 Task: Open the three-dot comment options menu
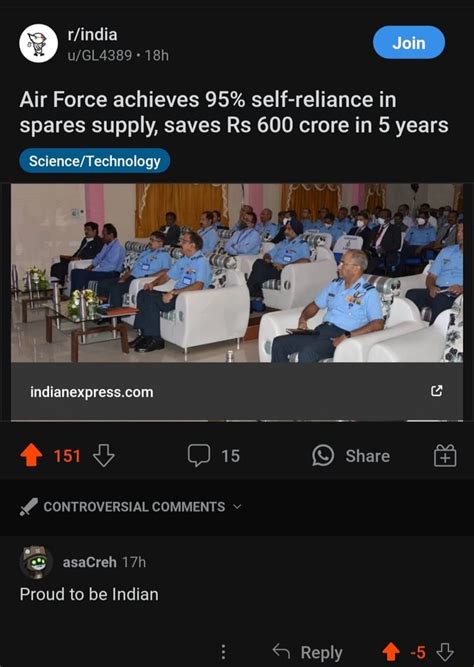pyautogui.click(x=223, y=652)
